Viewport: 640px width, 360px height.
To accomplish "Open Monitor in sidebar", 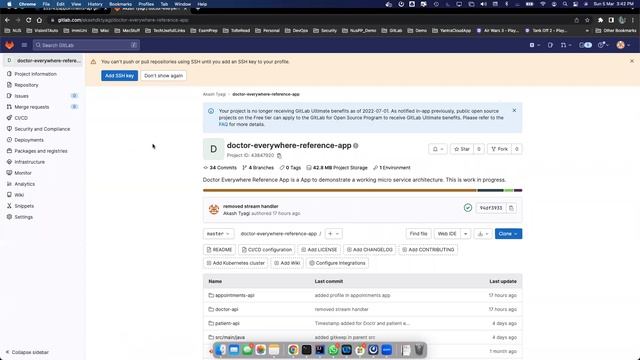I will click(x=23, y=173).
